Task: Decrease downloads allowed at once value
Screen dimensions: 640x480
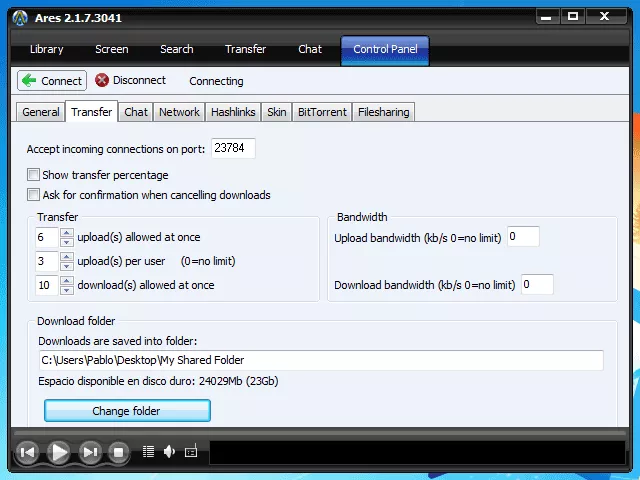Action: [x=67, y=291]
